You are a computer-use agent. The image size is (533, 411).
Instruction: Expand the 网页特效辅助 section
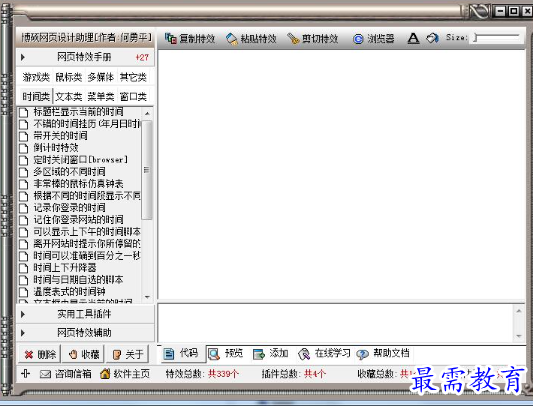(85, 333)
